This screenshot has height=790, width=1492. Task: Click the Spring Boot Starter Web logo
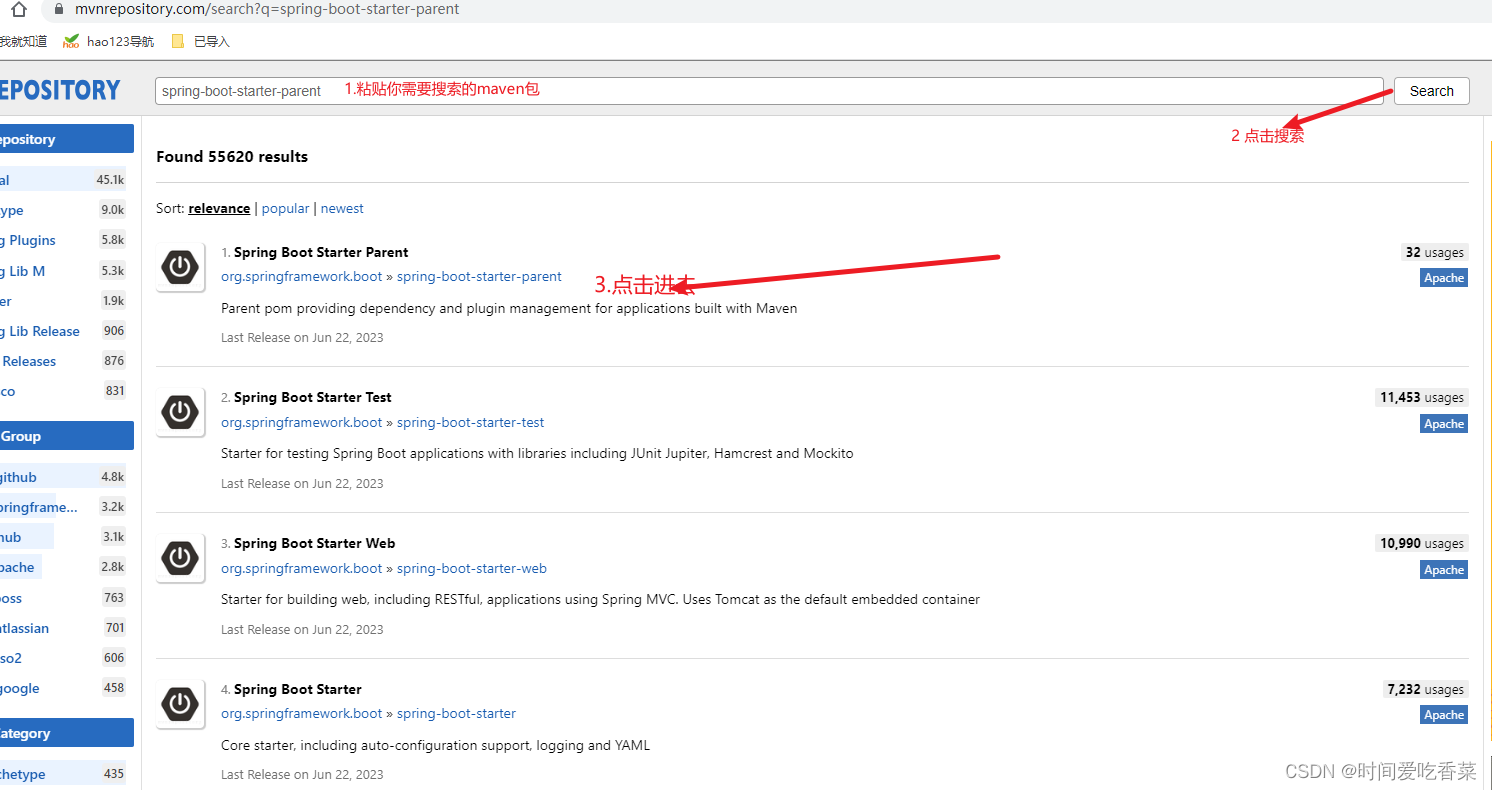pyautogui.click(x=180, y=558)
